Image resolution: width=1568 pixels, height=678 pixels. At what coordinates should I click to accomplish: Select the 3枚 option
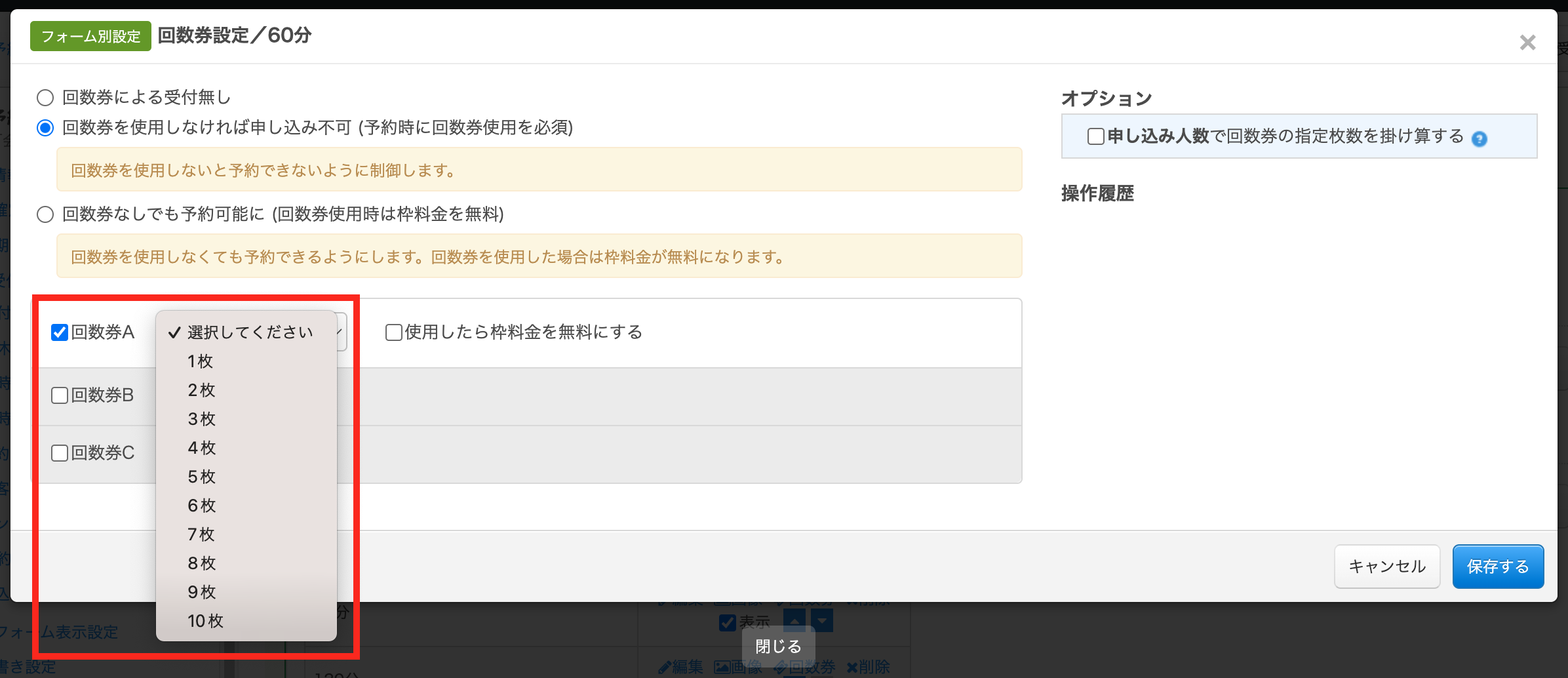201,419
